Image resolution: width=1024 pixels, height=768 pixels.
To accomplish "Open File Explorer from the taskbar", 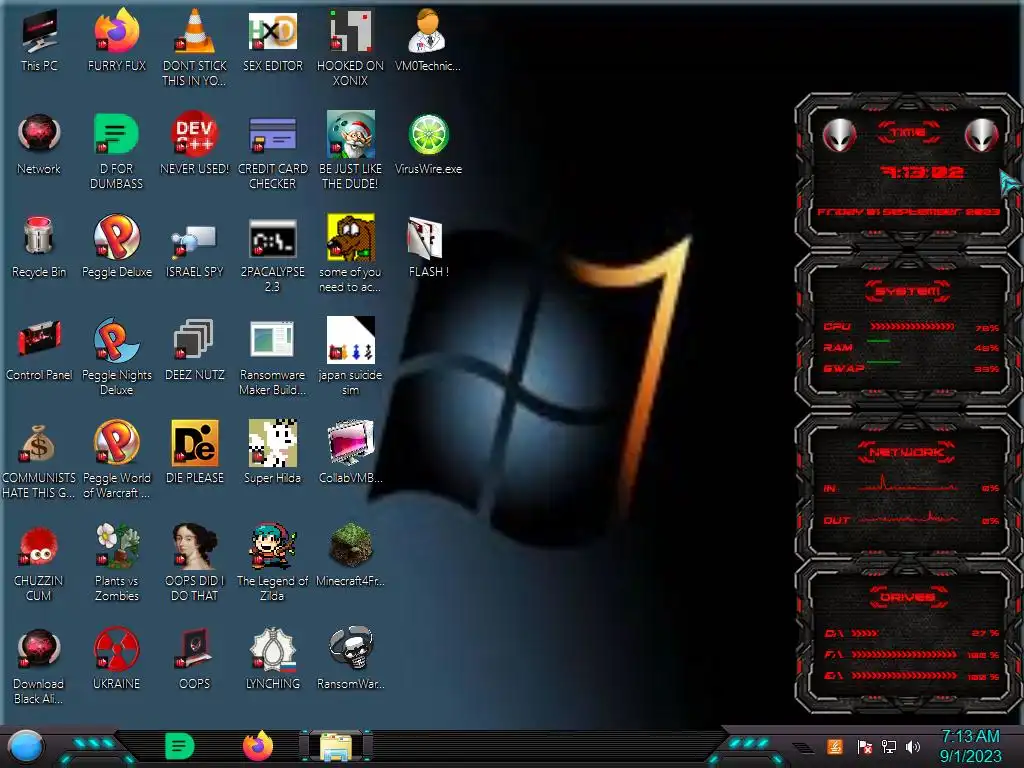I will pos(336,746).
